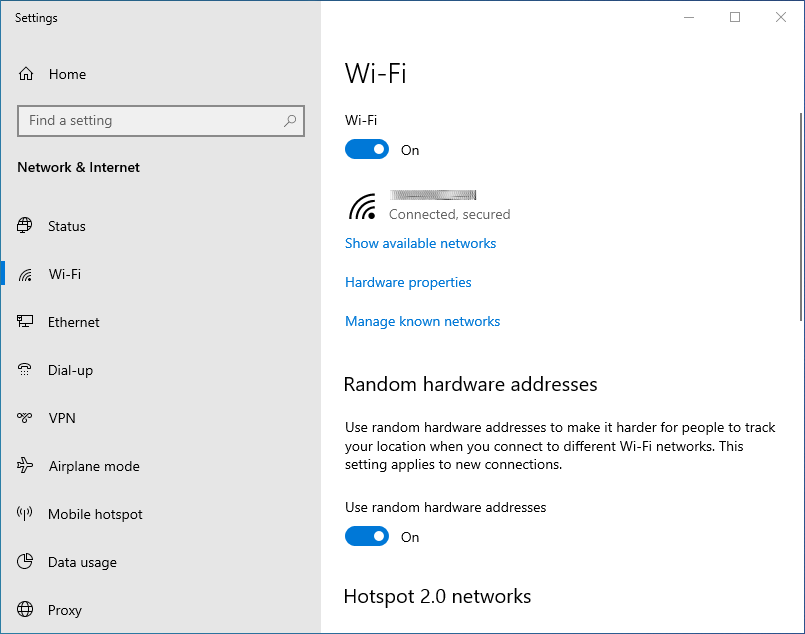Click the Connected, secured network entry
The image size is (805, 634).
coord(430,205)
